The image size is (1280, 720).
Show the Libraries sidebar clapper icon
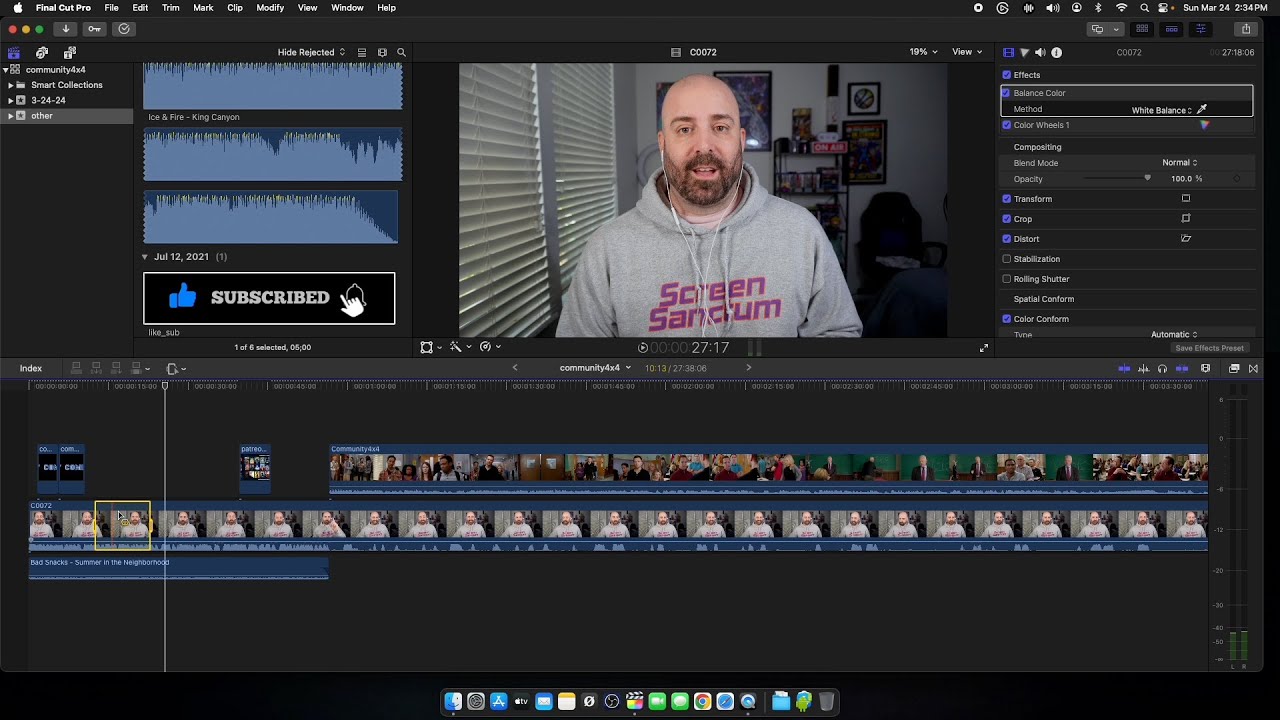pos(14,52)
